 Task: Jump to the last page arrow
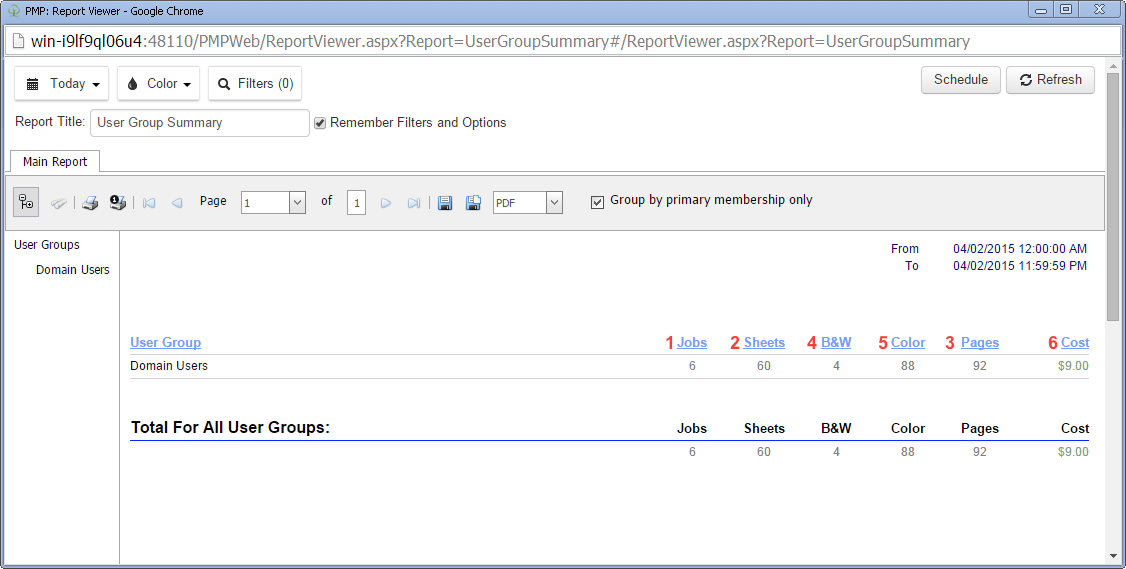pos(413,203)
